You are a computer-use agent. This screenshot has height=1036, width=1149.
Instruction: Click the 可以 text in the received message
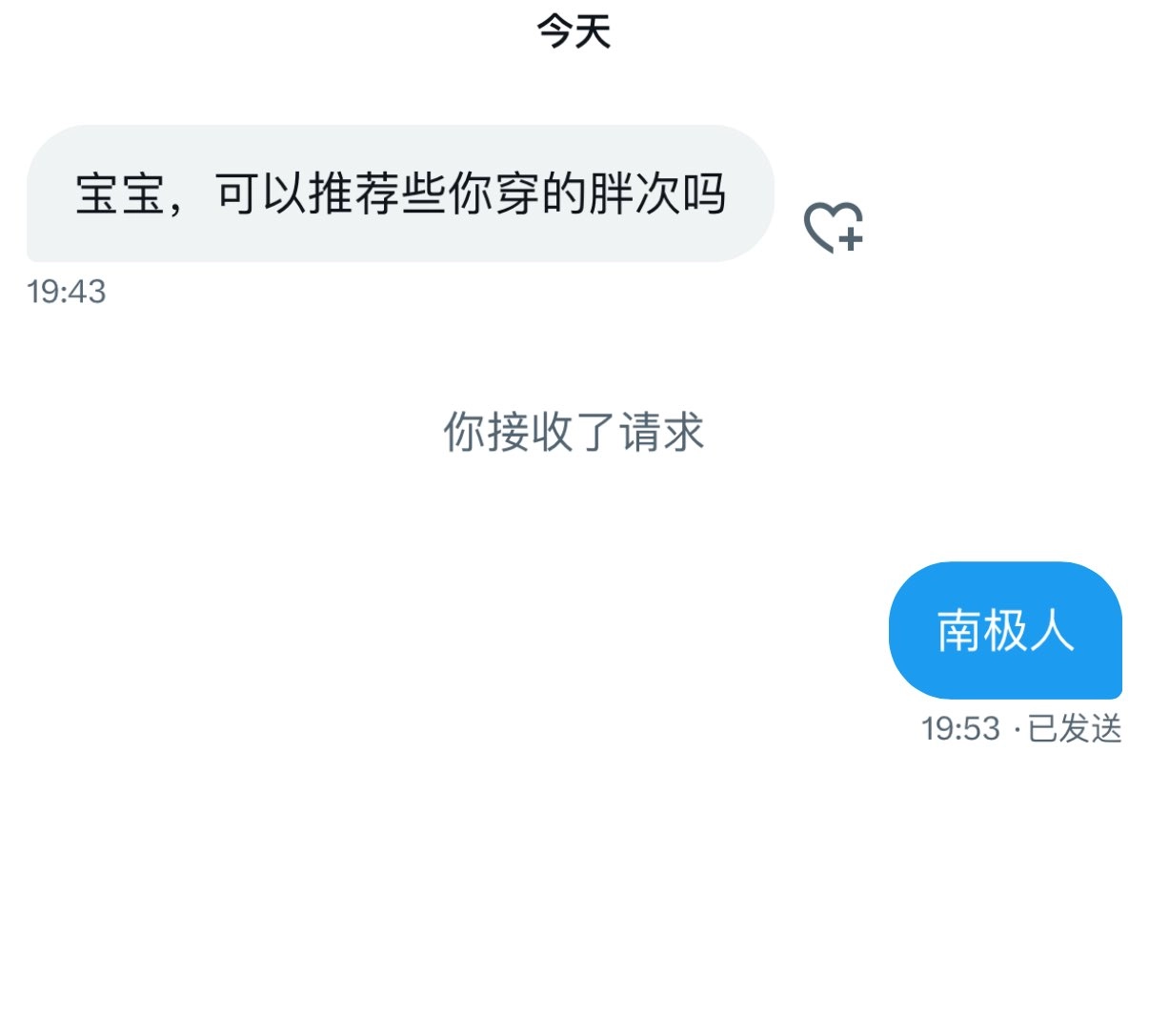tap(261, 194)
